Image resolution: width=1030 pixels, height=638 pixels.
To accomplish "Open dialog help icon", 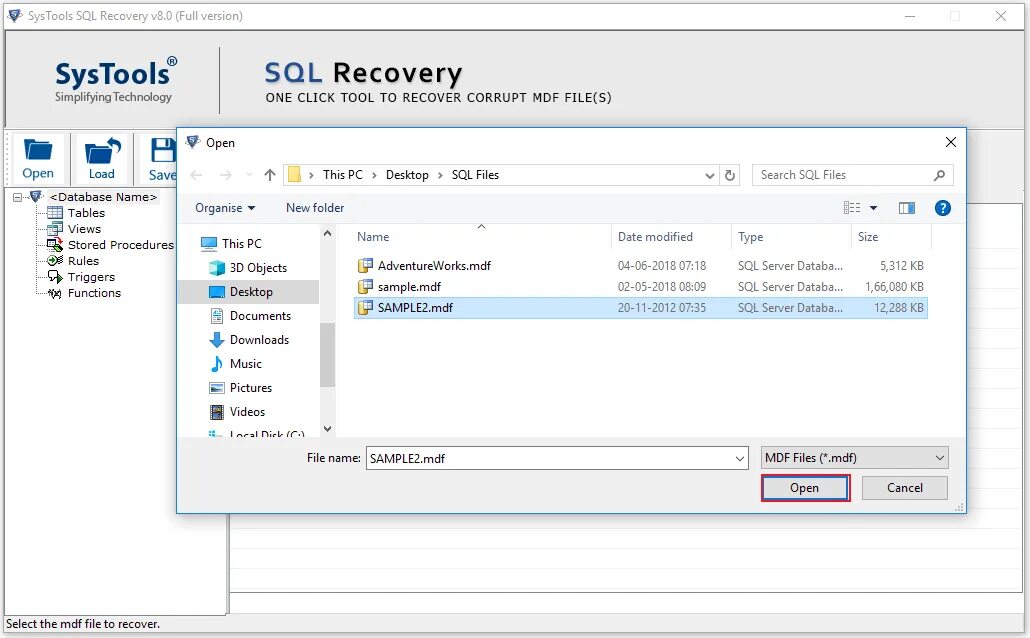I will point(943,208).
